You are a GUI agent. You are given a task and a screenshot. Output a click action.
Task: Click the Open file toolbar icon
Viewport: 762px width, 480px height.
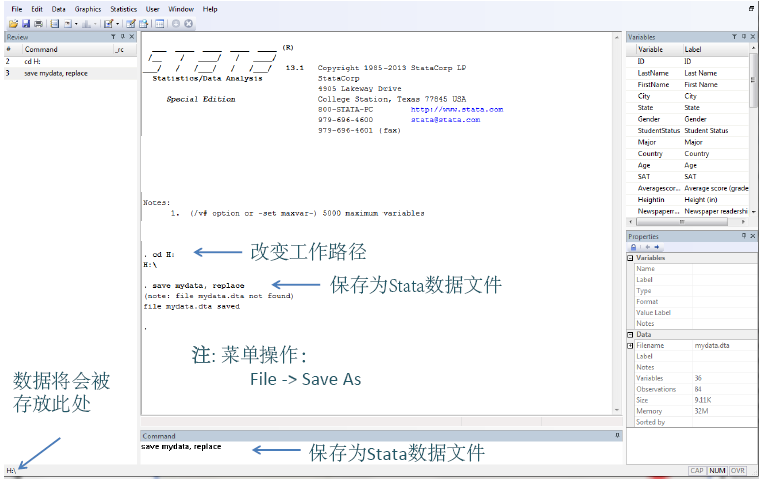(14, 23)
